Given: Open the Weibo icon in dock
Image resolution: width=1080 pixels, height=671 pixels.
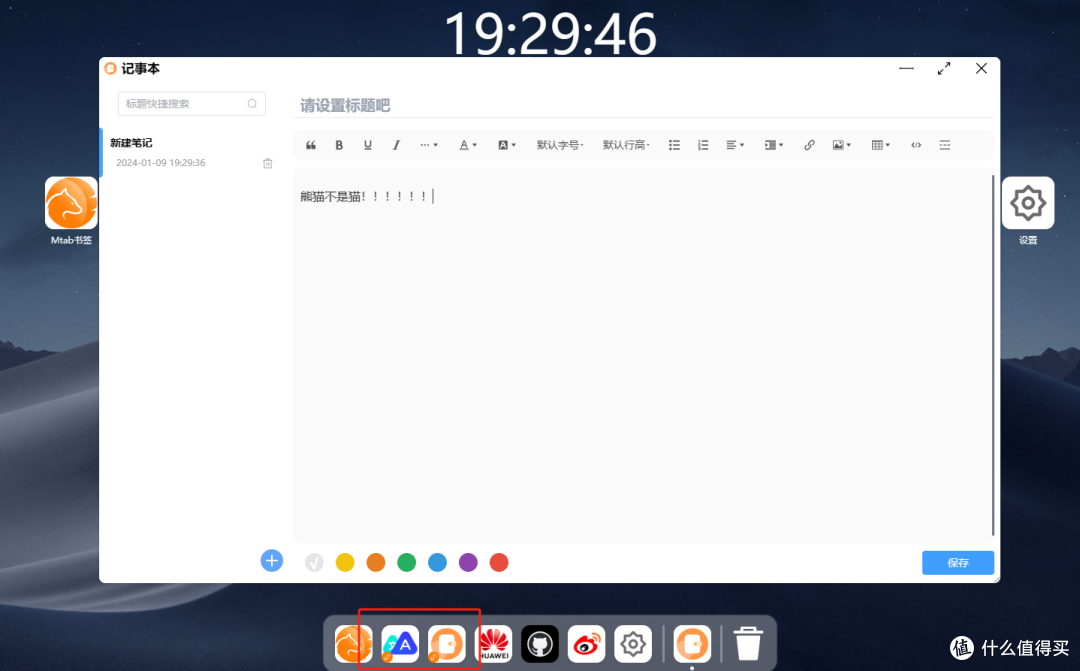Looking at the screenshot, I should click(x=586, y=644).
